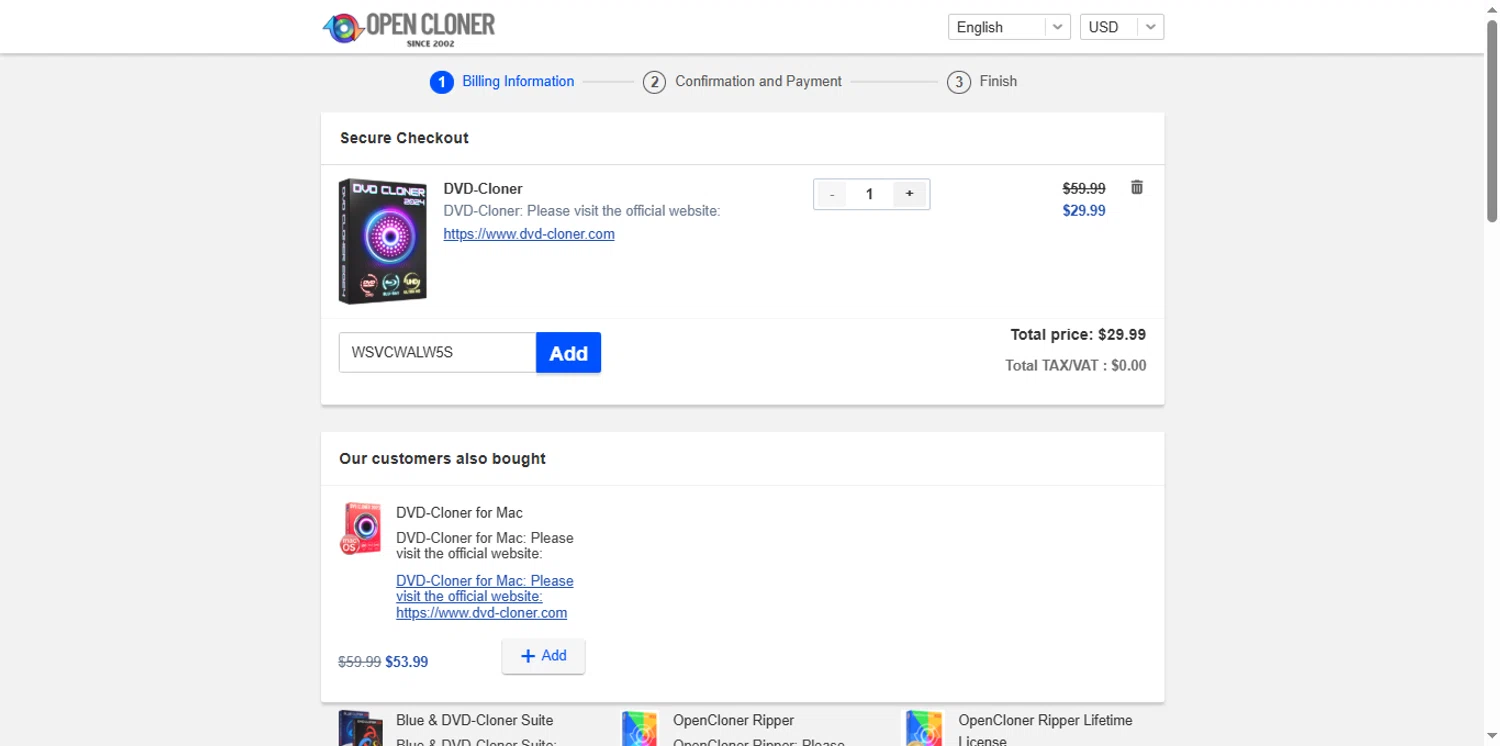The width and height of the screenshot is (1500, 746).
Task: Decrease DVD-Cloner quantity with minus button
Action: 832,194
